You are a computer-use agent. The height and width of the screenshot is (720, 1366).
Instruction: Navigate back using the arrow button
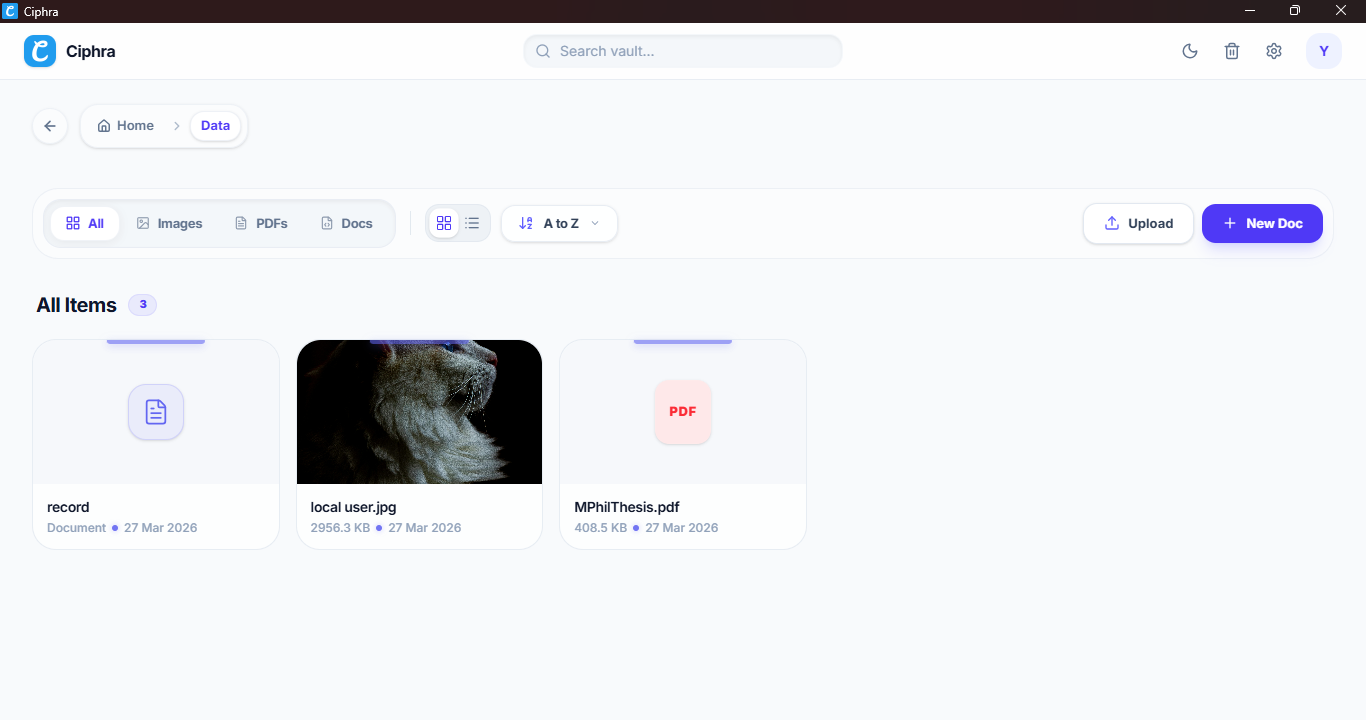click(x=50, y=126)
